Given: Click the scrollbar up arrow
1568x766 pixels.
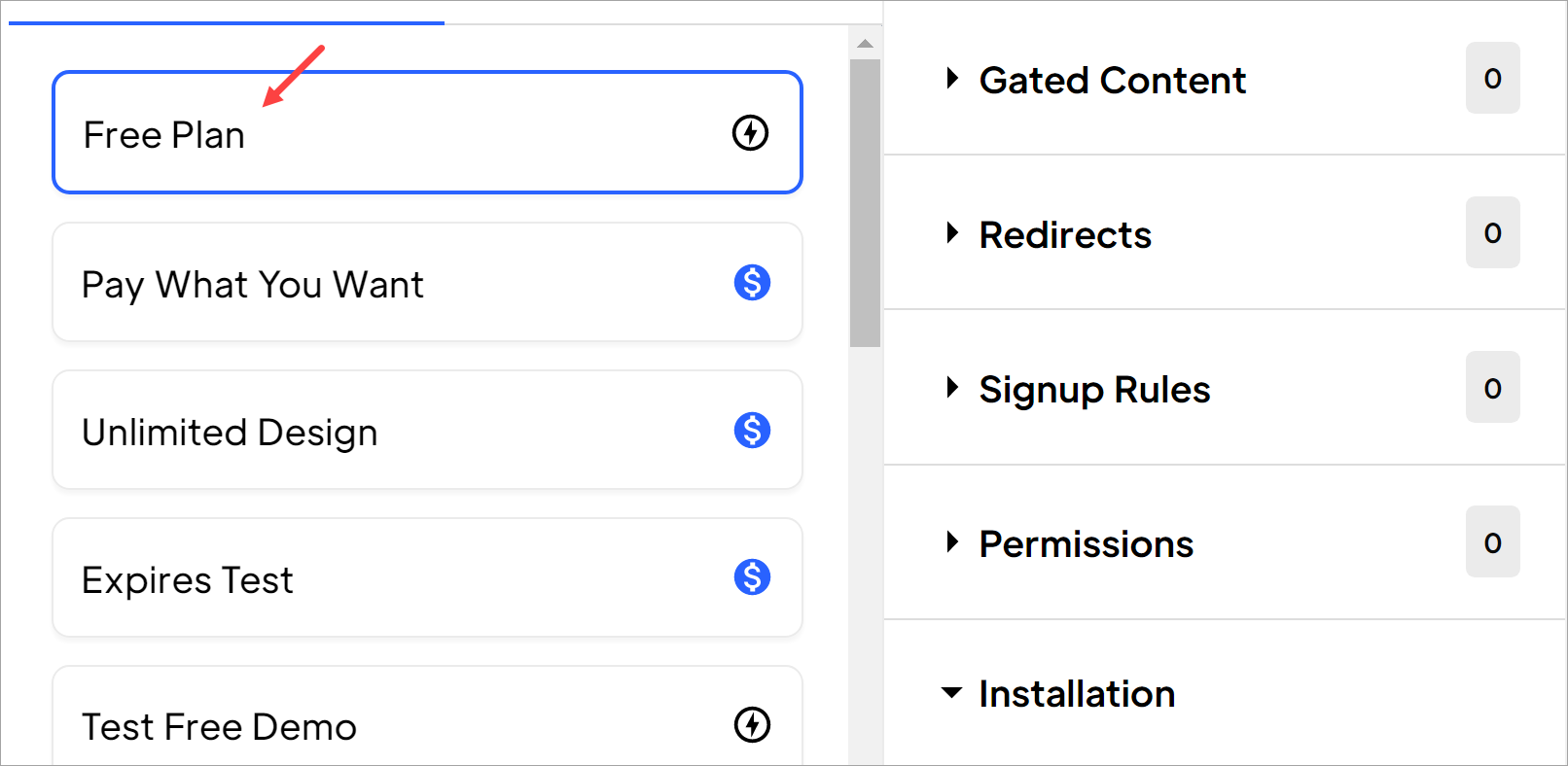Looking at the screenshot, I should pos(865,43).
